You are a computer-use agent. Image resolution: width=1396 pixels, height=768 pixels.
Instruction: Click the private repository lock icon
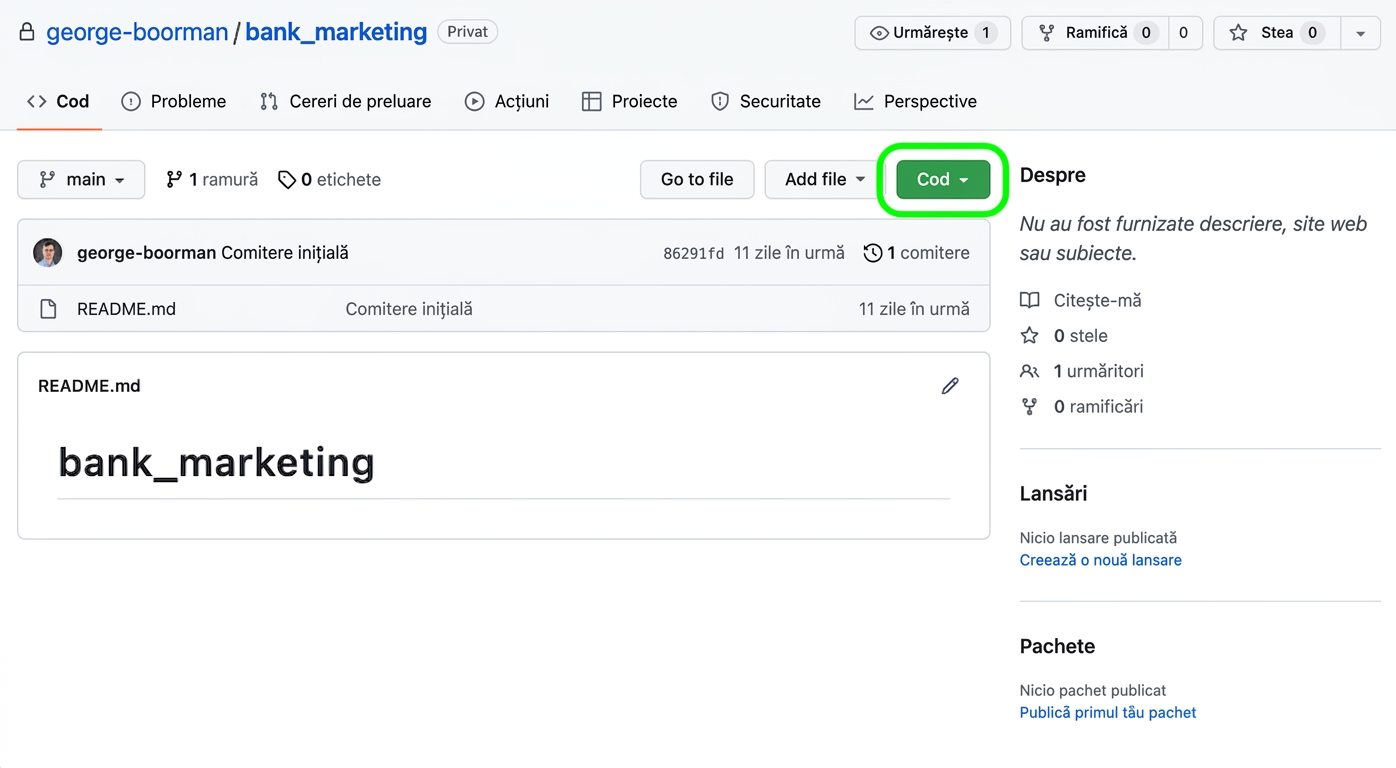(x=27, y=32)
